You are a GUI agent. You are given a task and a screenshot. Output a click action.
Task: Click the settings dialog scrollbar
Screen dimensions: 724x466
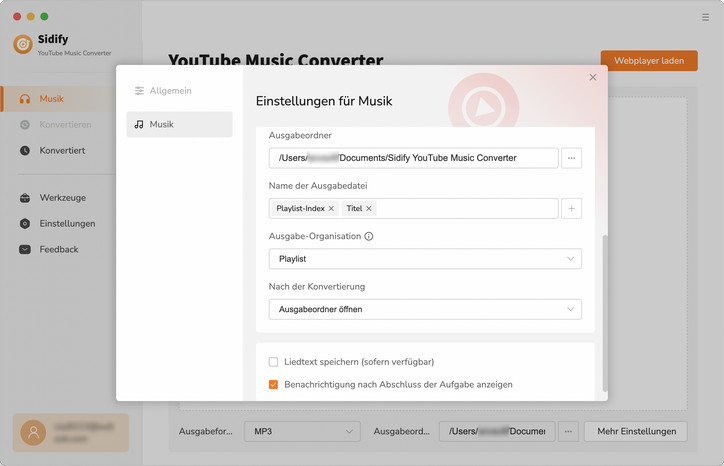point(605,313)
